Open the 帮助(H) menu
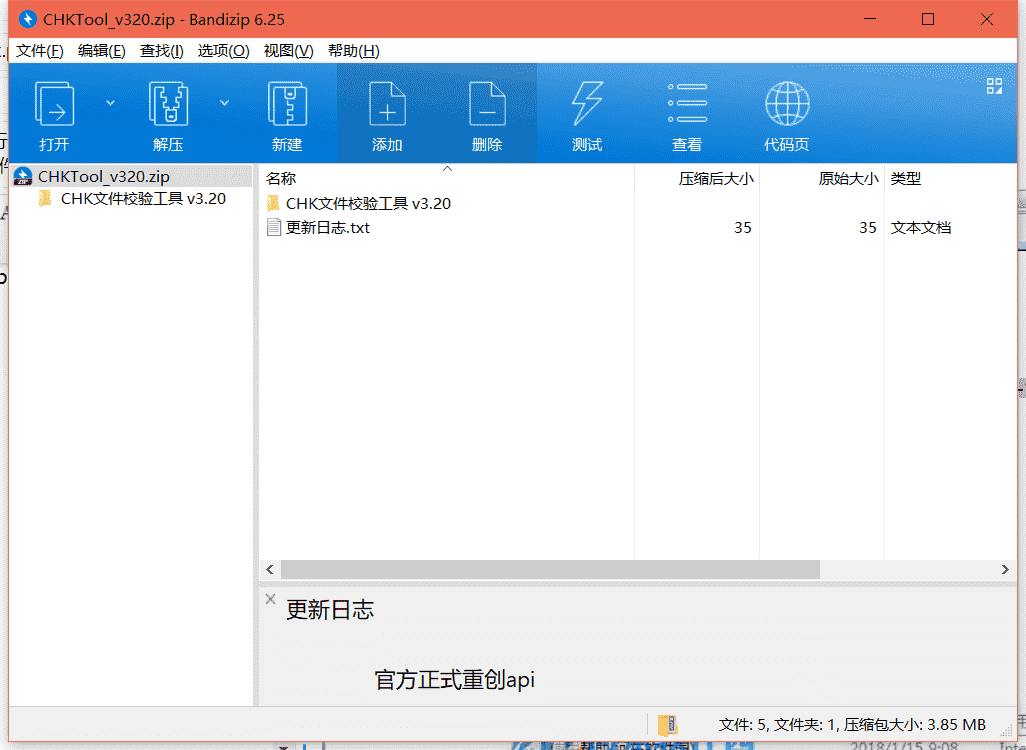This screenshot has width=1026, height=750. tap(353, 51)
